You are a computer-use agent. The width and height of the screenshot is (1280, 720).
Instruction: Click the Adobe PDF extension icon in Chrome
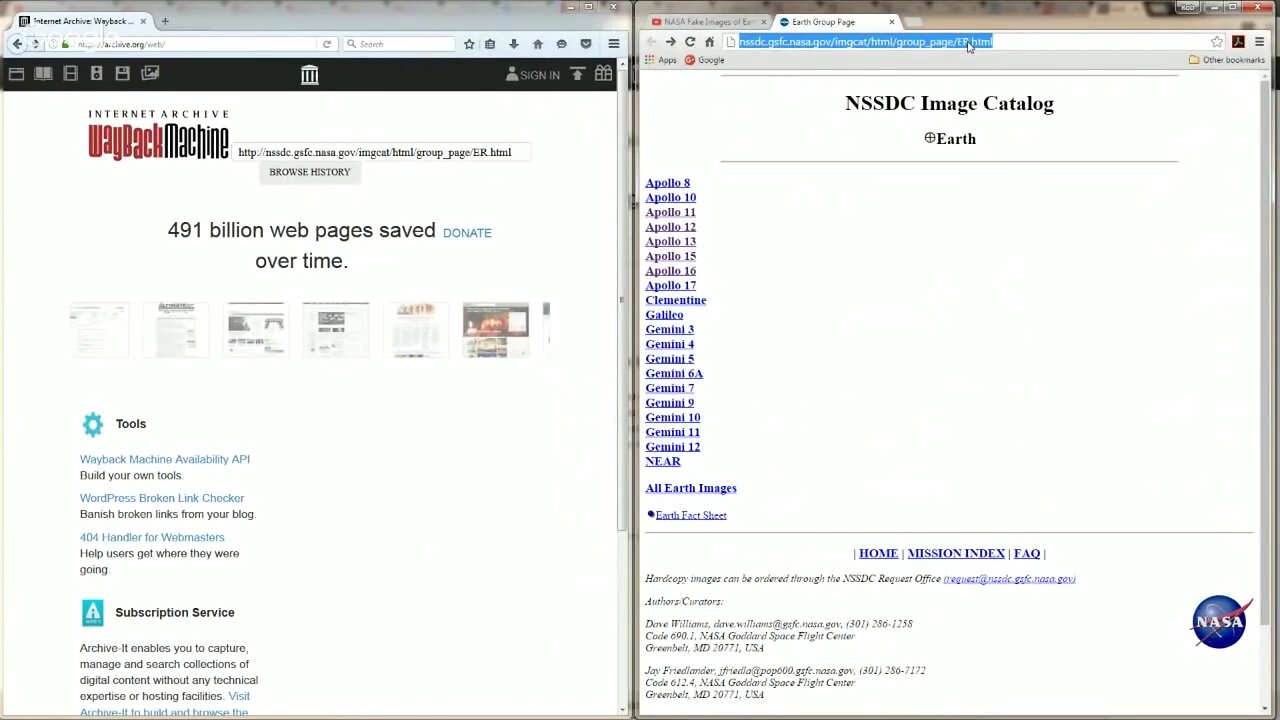tap(1238, 42)
